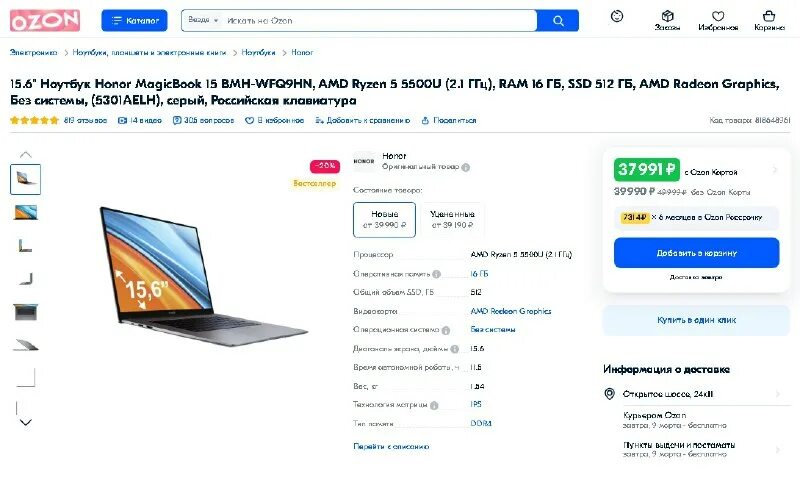The height and width of the screenshot is (491, 800).
Task: Click Добавить в корзину button
Action: [696, 253]
